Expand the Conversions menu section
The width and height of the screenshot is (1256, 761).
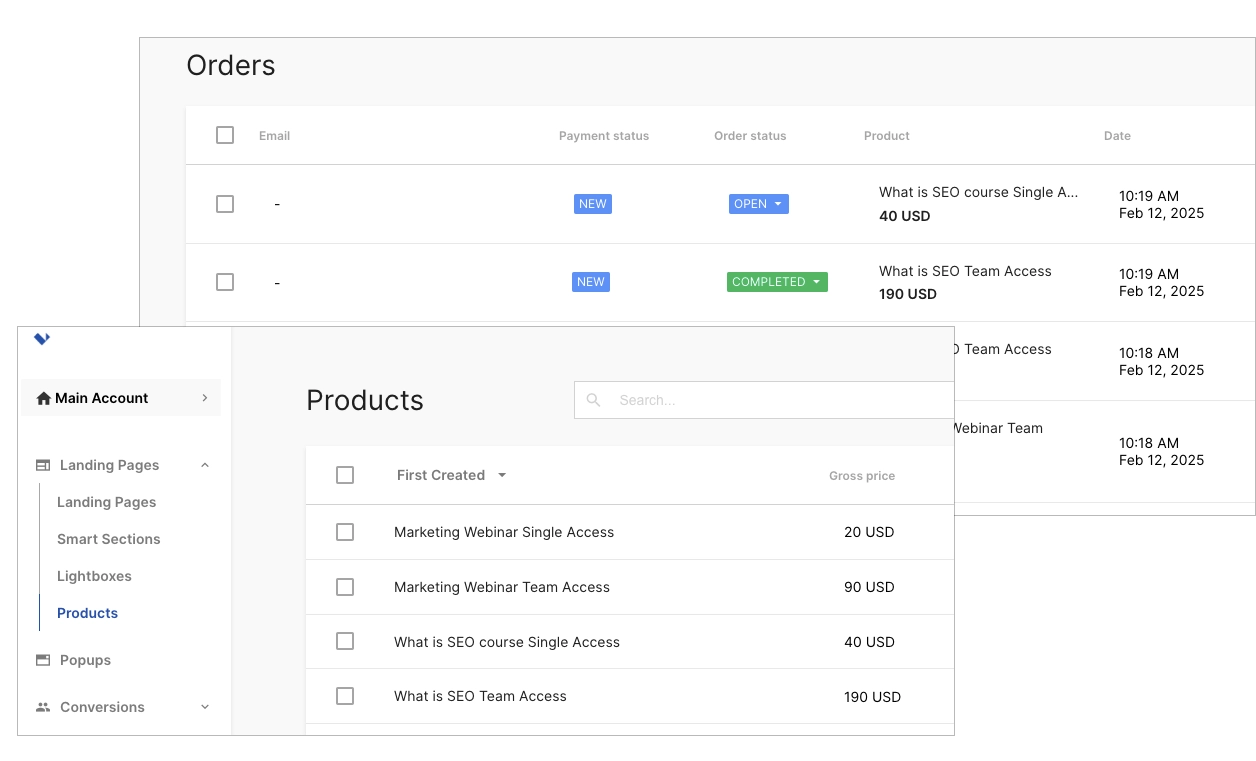point(205,707)
